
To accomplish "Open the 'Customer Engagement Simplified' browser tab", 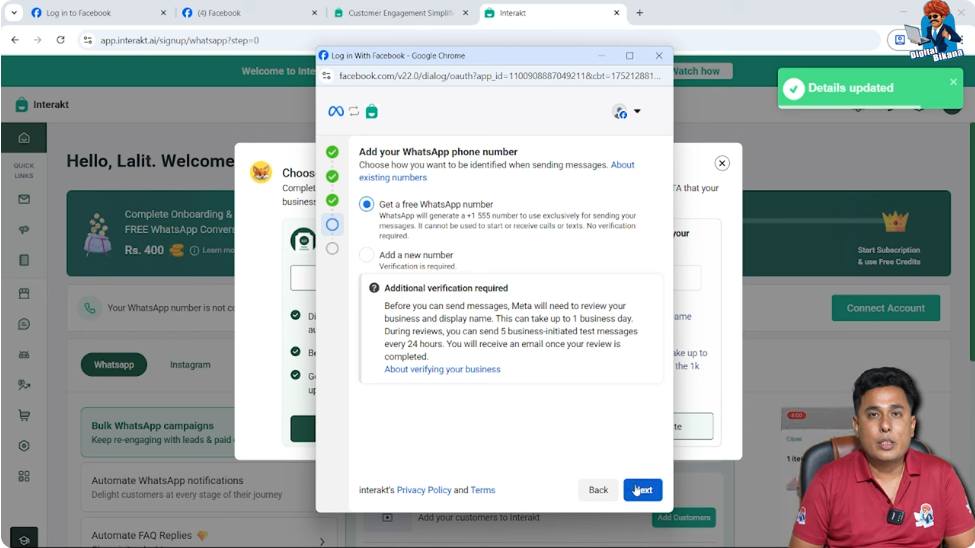I will pyautogui.click(x=400, y=12).
